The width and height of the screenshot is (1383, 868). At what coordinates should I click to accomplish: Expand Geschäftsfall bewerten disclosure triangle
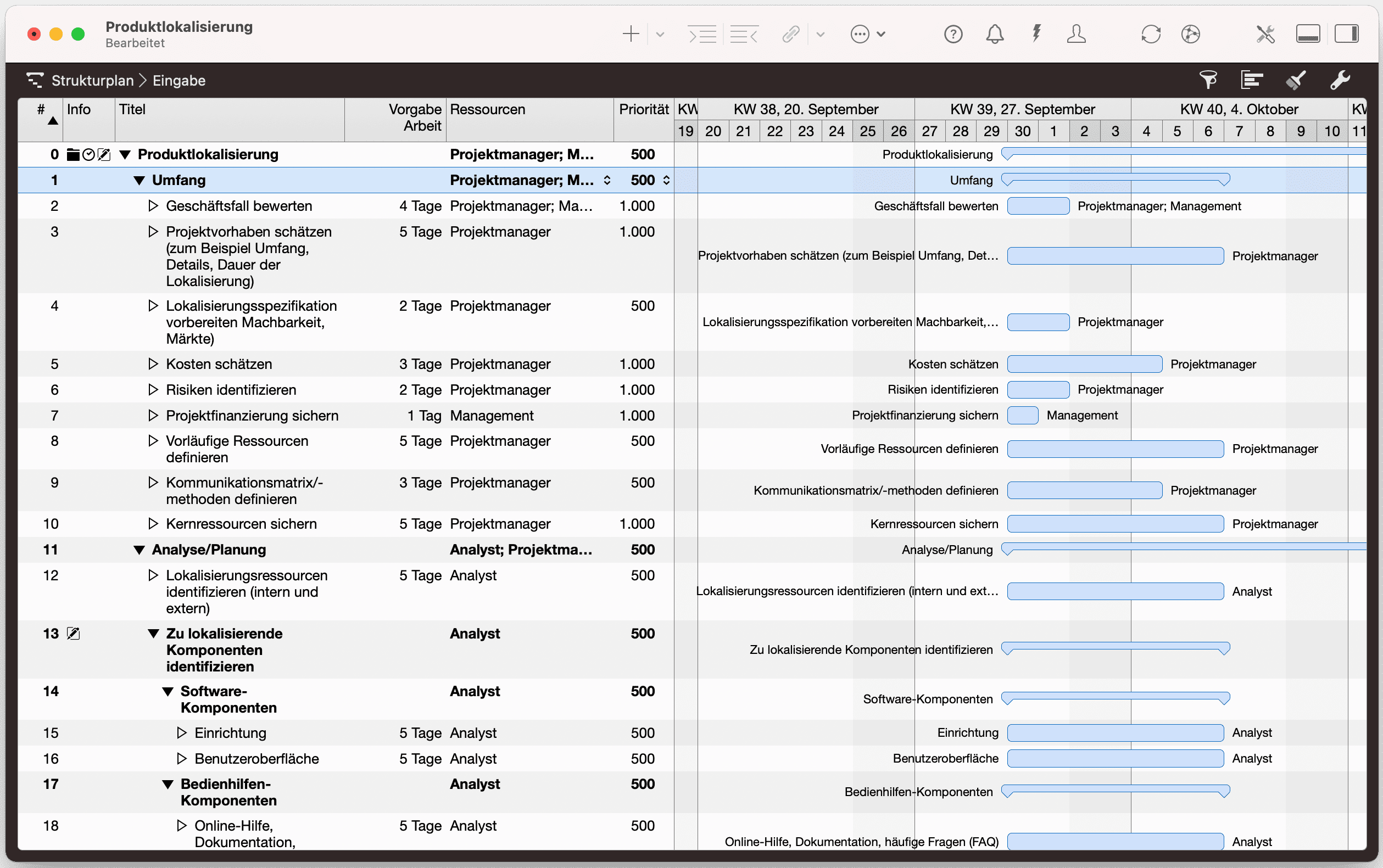153,205
